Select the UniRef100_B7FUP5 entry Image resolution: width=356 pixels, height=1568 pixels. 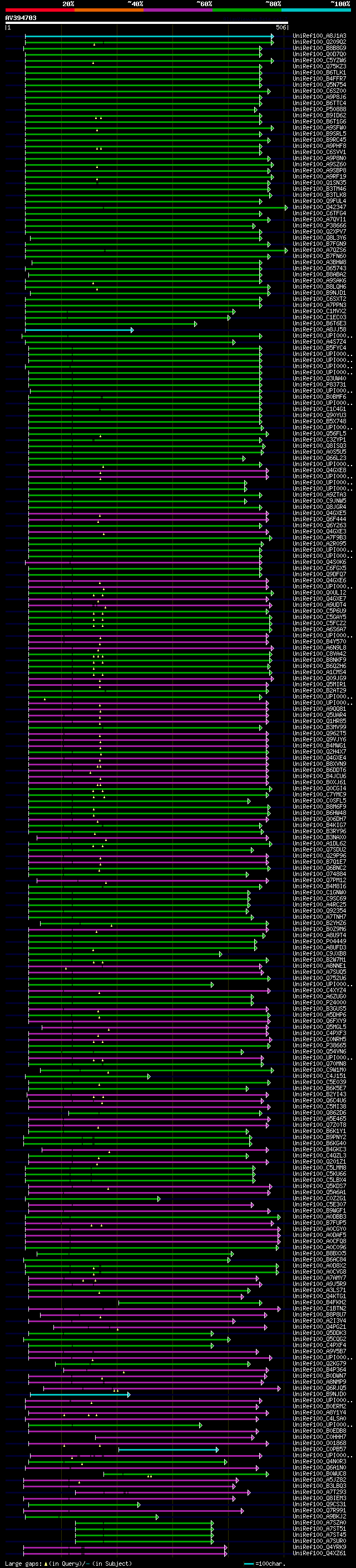pos(319,1223)
